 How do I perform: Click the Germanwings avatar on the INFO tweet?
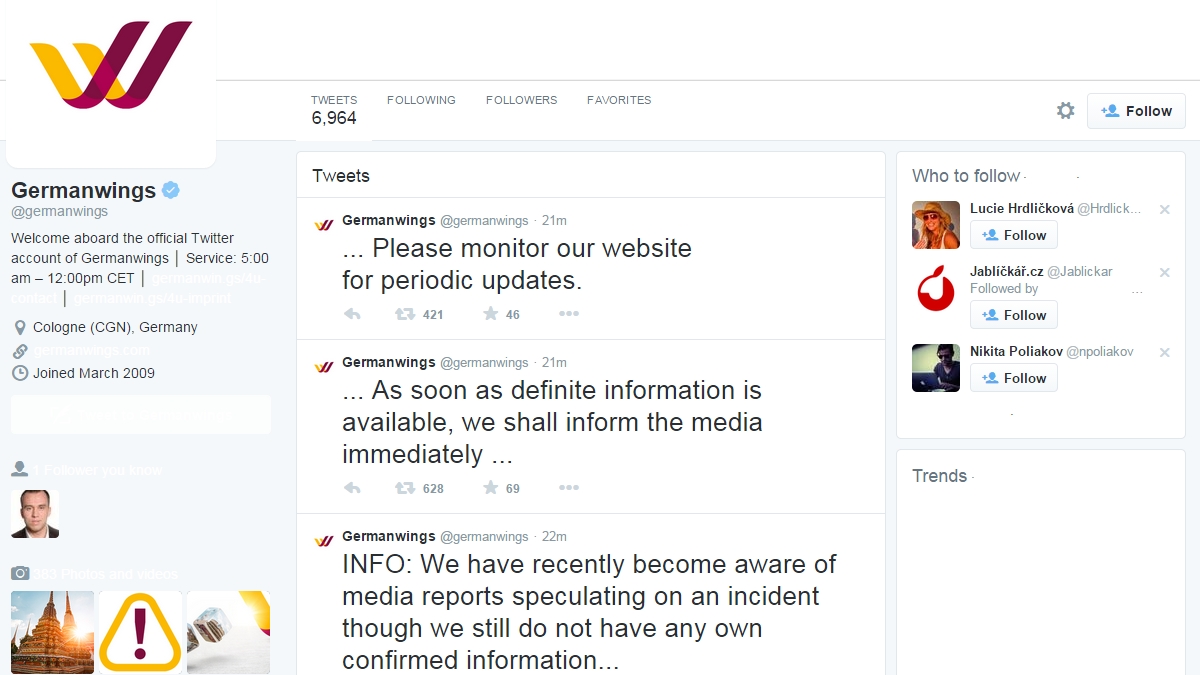[x=323, y=539]
